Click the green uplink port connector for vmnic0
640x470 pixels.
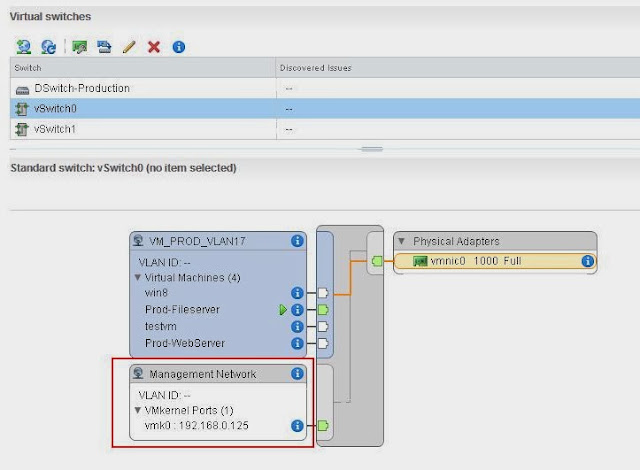[x=377, y=261]
